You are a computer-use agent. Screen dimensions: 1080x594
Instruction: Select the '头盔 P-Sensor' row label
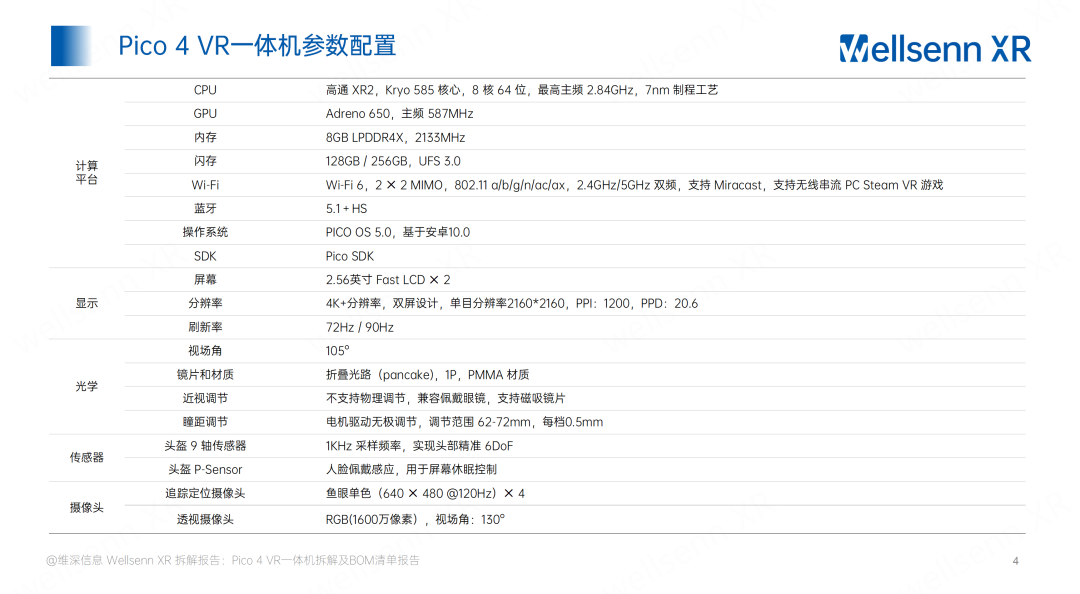(205, 470)
